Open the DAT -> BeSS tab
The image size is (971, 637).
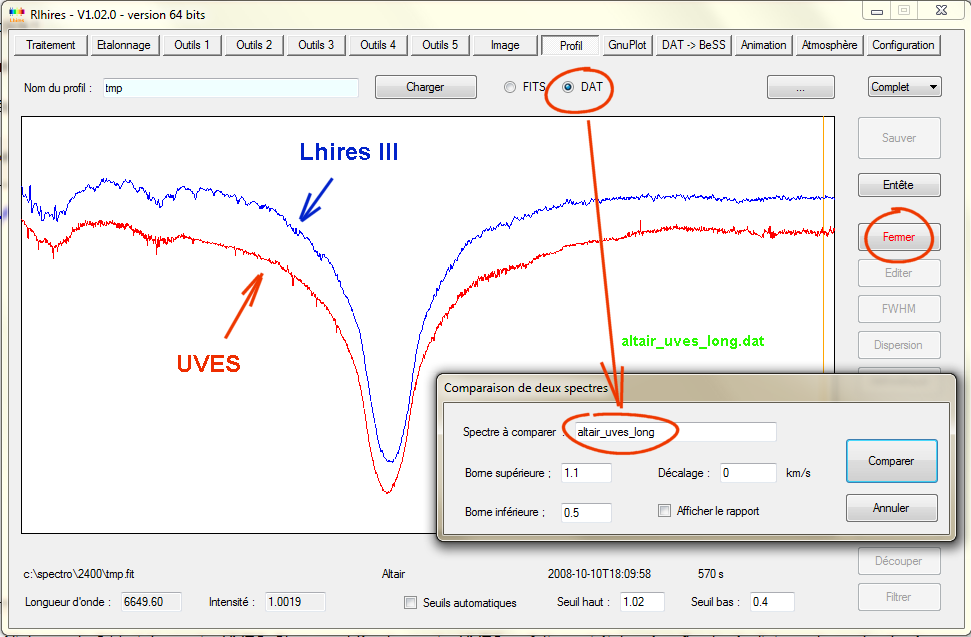coord(694,45)
